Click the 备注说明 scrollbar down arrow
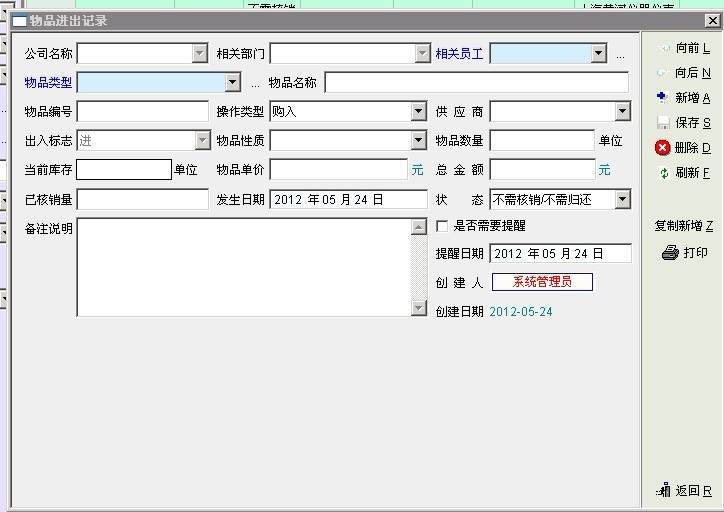 419,308
